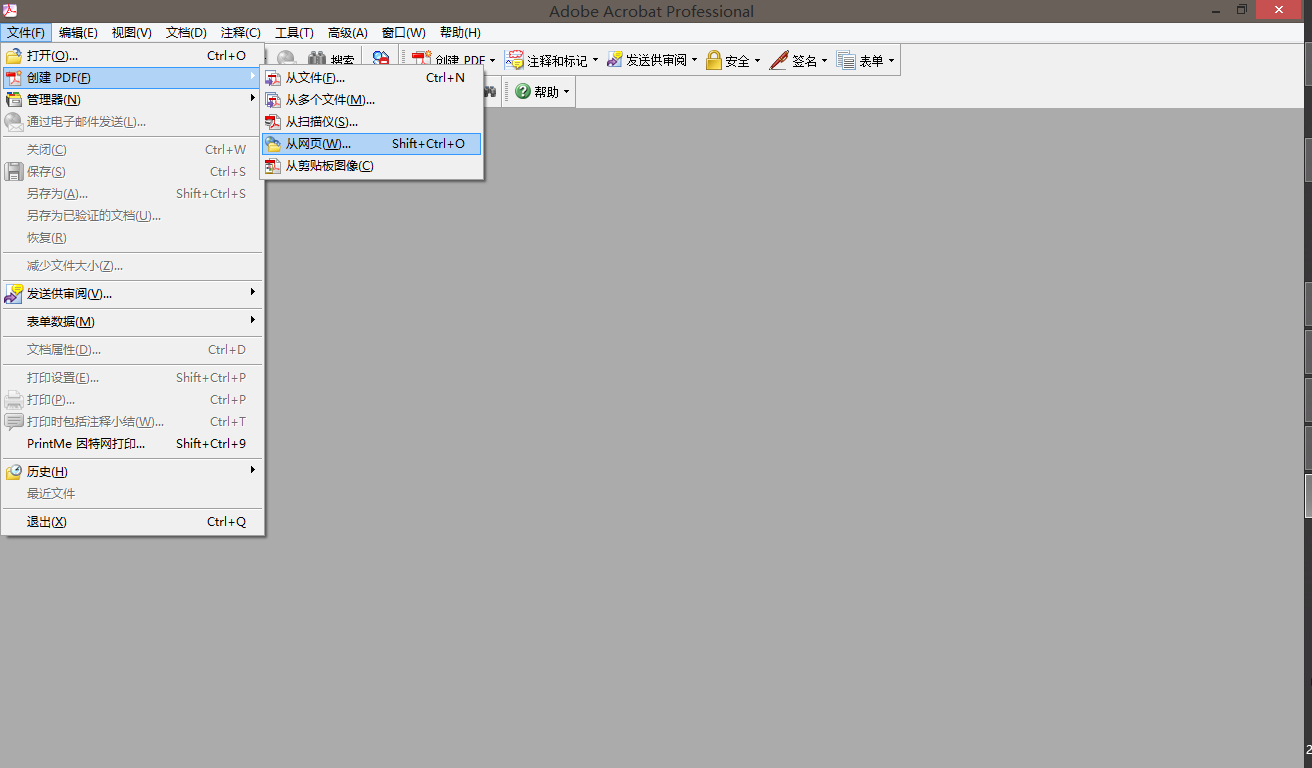Restore down the Acrobat window
This screenshot has height=768, width=1312.
tap(1241, 10)
